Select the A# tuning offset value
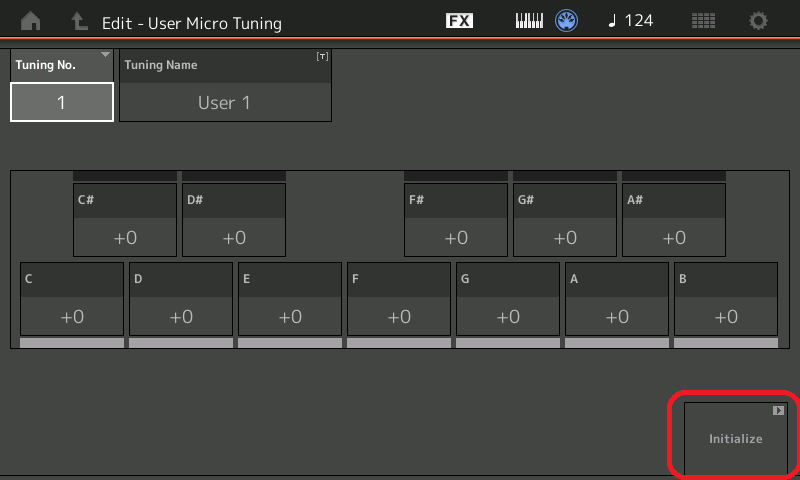 pos(674,237)
